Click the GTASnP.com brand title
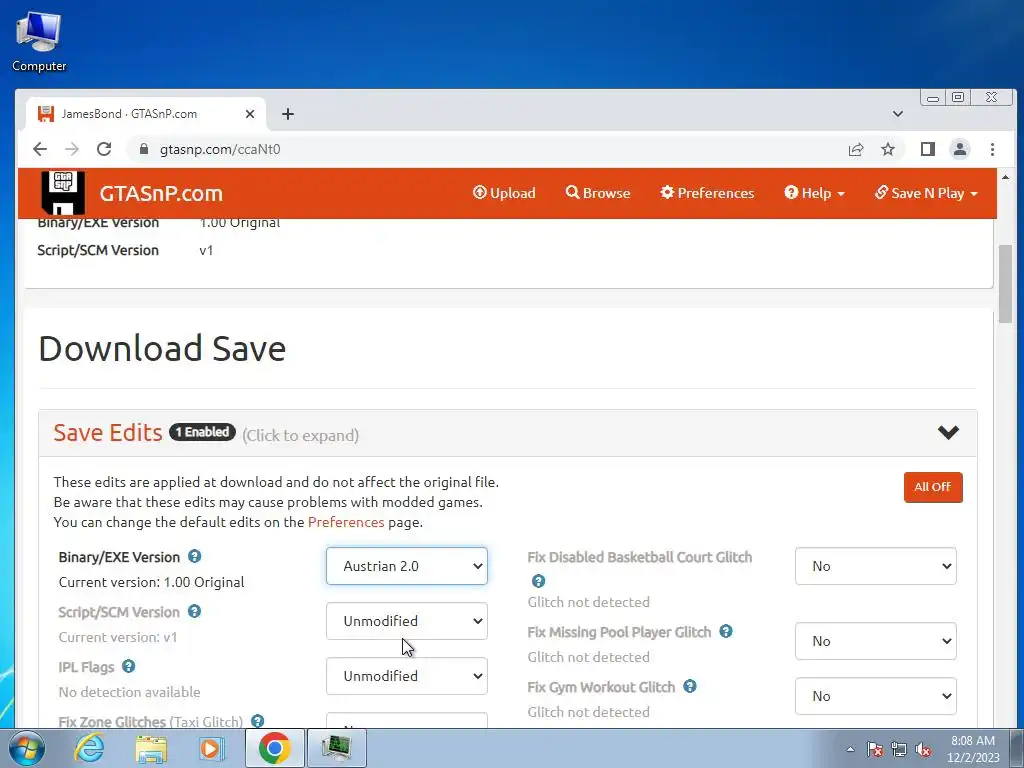Image resolution: width=1024 pixels, height=768 pixels. coord(161,193)
